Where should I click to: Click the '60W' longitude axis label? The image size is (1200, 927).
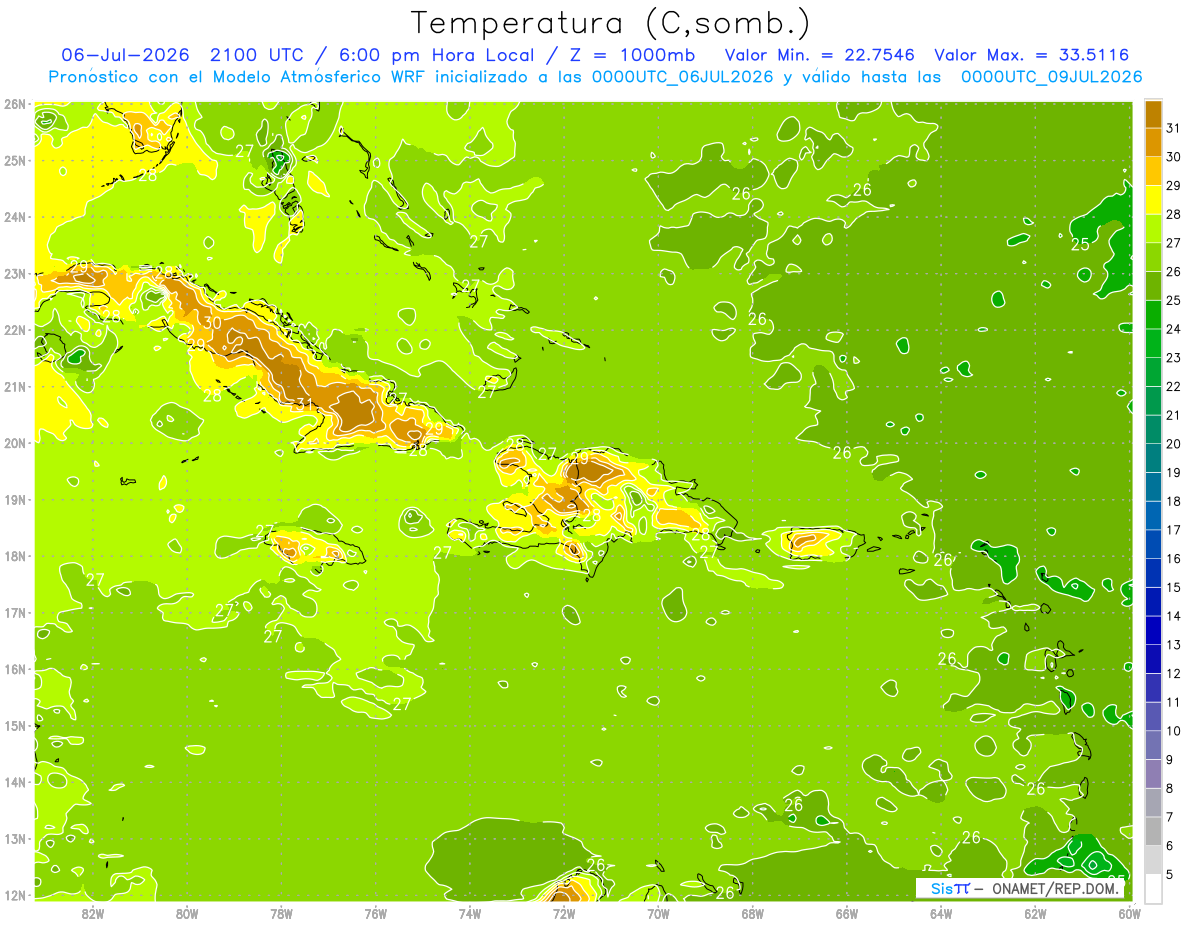(1130, 913)
